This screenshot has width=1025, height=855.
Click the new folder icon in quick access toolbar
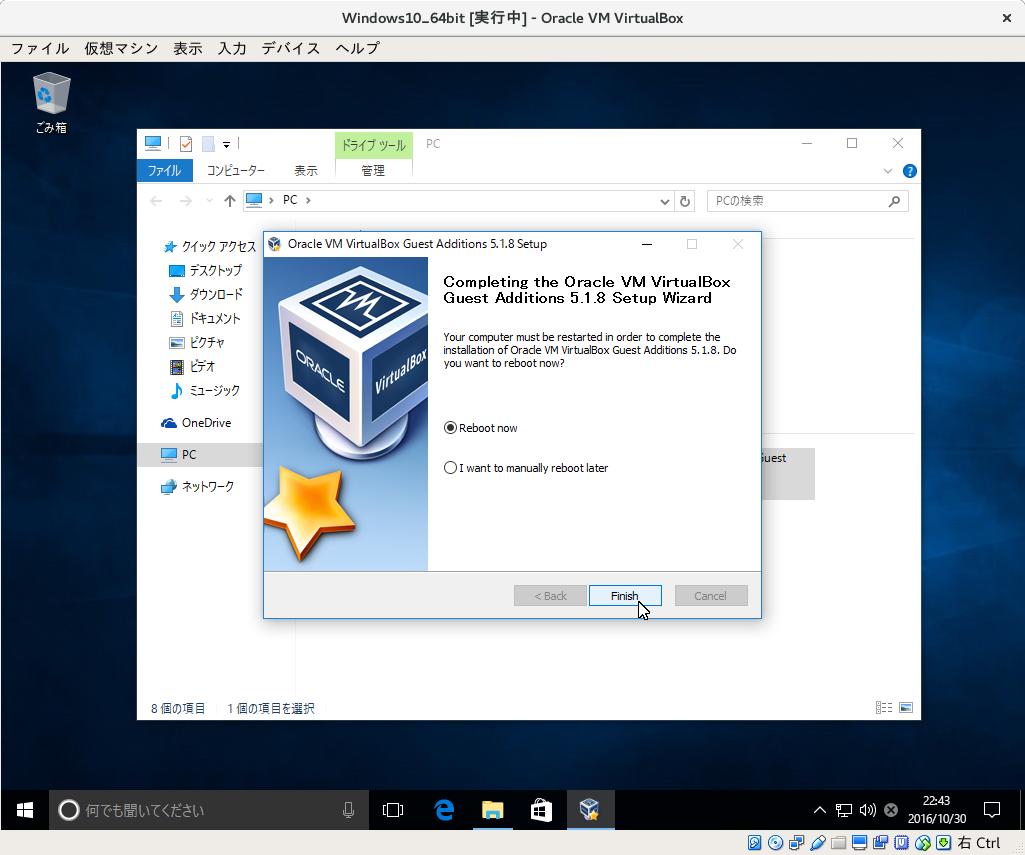pyautogui.click(x=208, y=144)
